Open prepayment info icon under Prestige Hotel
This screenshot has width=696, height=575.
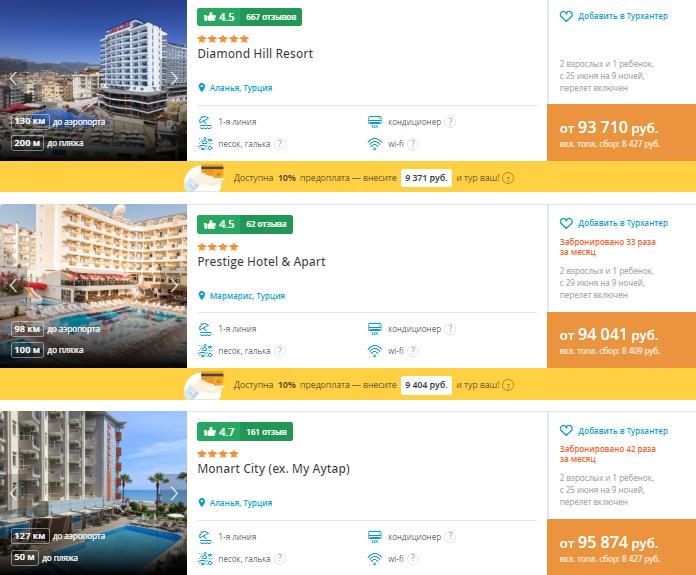[x=508, y=385]
